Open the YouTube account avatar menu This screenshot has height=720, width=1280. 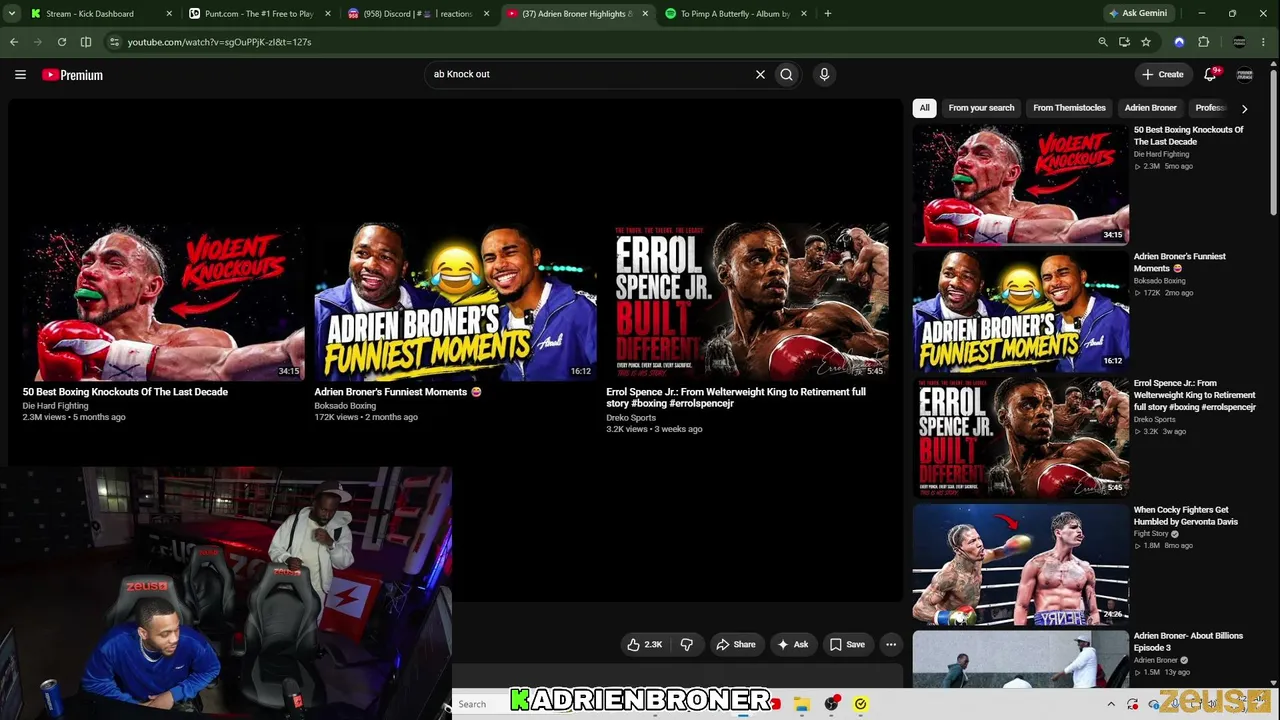[x=1245, y=75]
